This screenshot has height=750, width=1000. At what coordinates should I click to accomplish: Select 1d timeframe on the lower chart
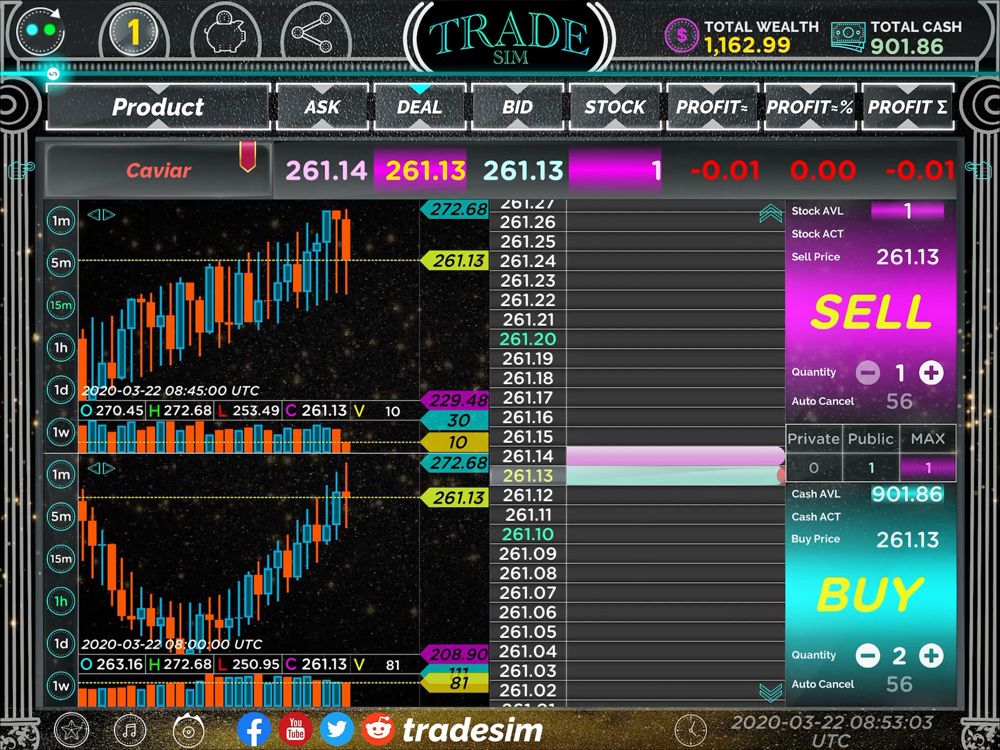click(x=61, y=643)
